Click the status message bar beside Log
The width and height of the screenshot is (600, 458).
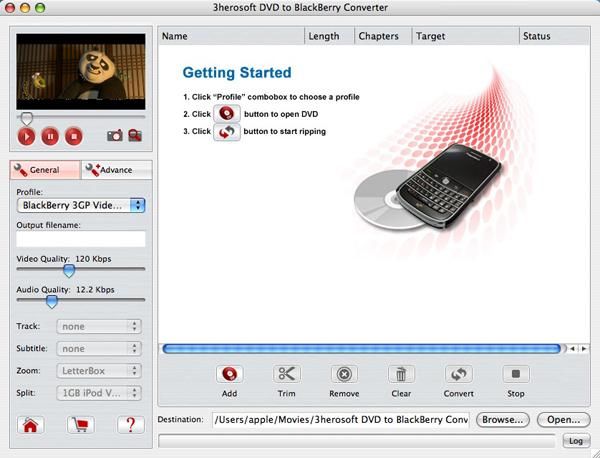pyautogui.click(x=357, y=441)
